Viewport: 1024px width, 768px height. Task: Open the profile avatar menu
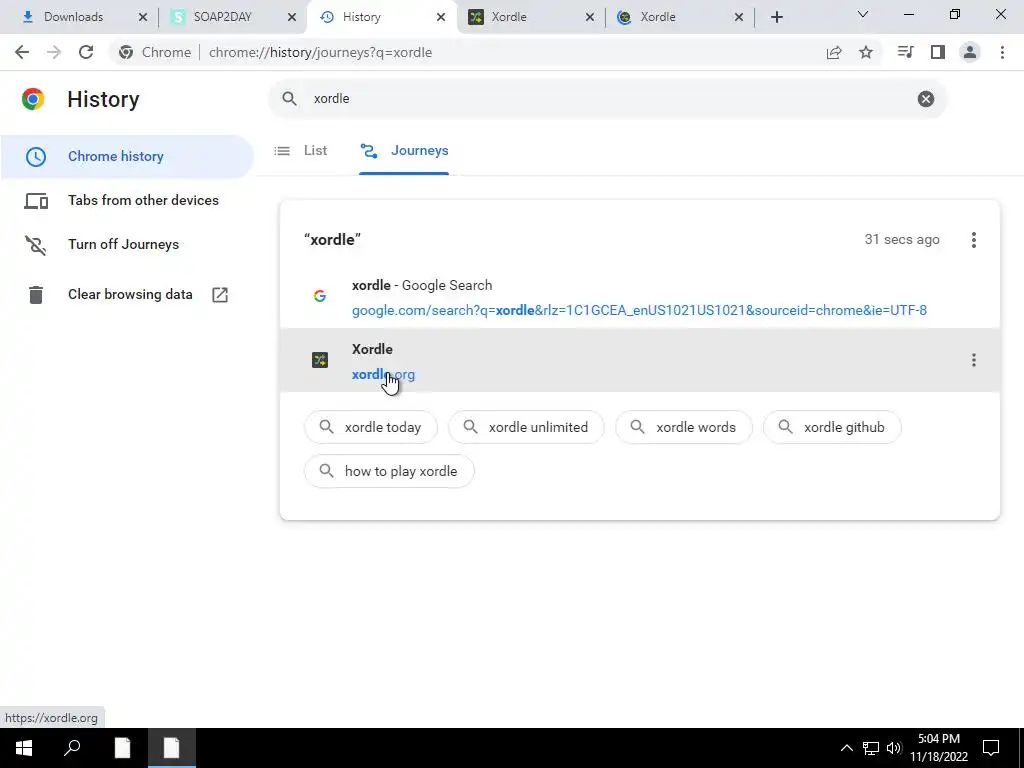tap(970, 52)
